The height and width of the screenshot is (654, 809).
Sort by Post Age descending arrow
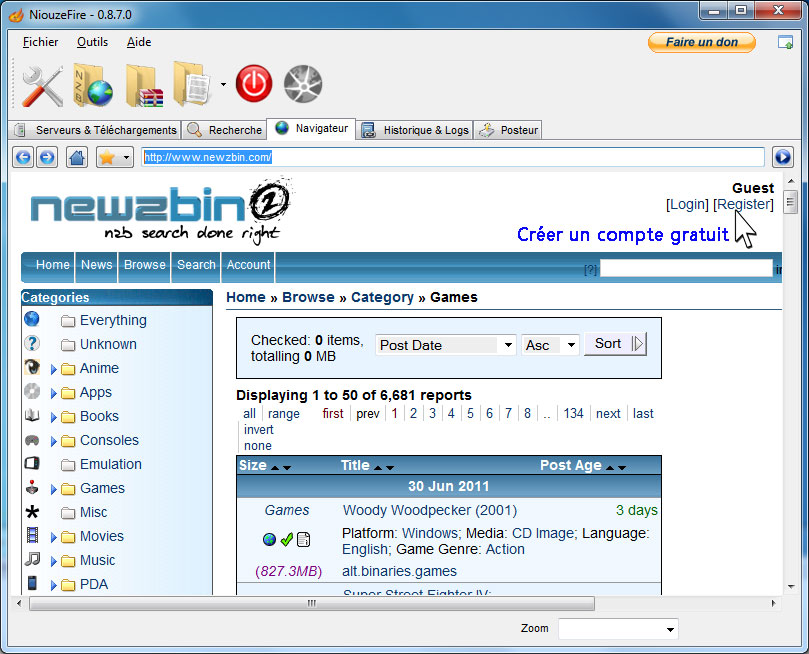[622, 467]
